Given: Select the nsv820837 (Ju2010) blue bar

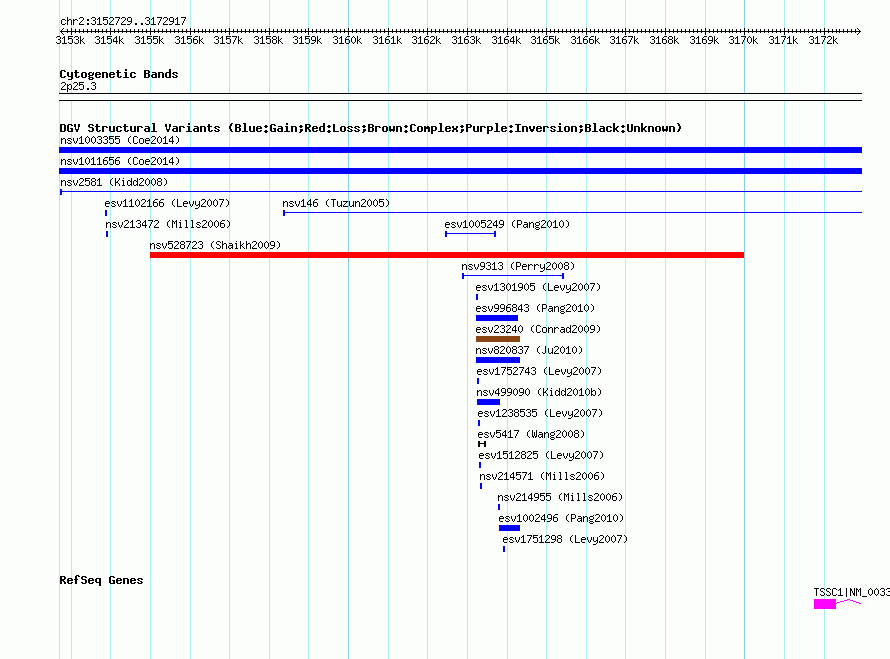Looking at the screenshot, I should point(497,360).
